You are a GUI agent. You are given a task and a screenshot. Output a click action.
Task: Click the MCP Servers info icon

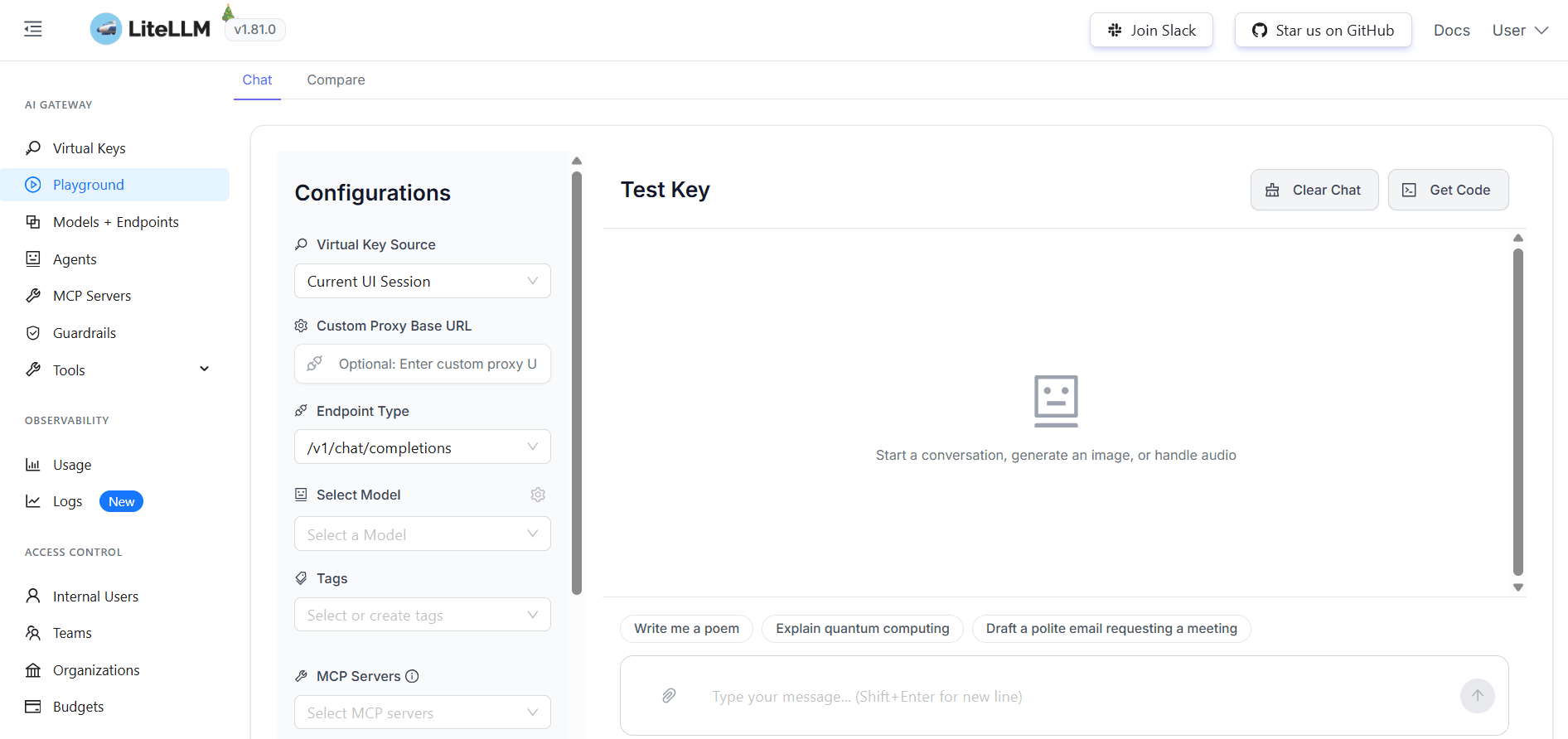coord(412,676)
